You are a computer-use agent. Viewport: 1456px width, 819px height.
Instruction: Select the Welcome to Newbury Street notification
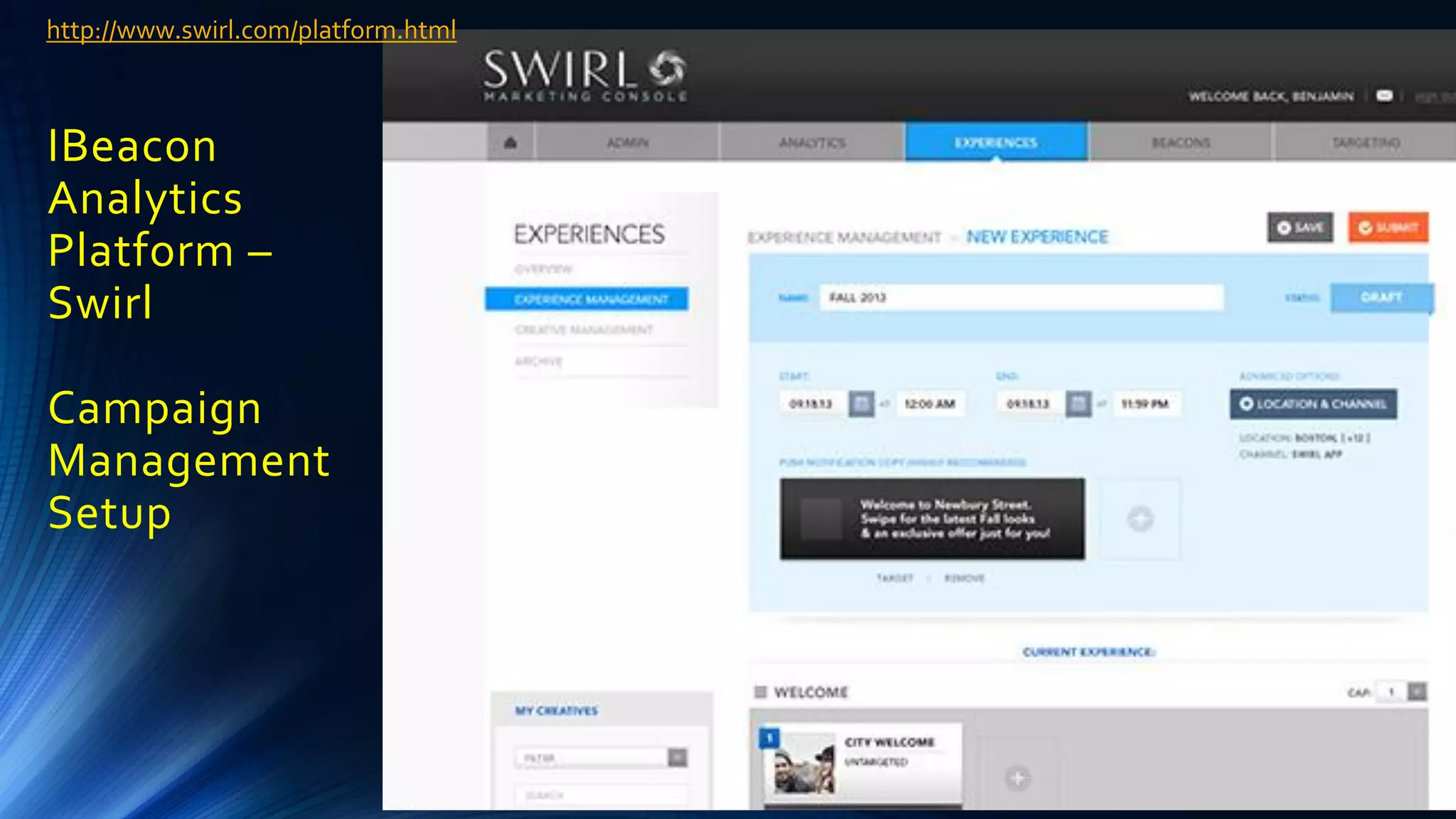[932, 519]
